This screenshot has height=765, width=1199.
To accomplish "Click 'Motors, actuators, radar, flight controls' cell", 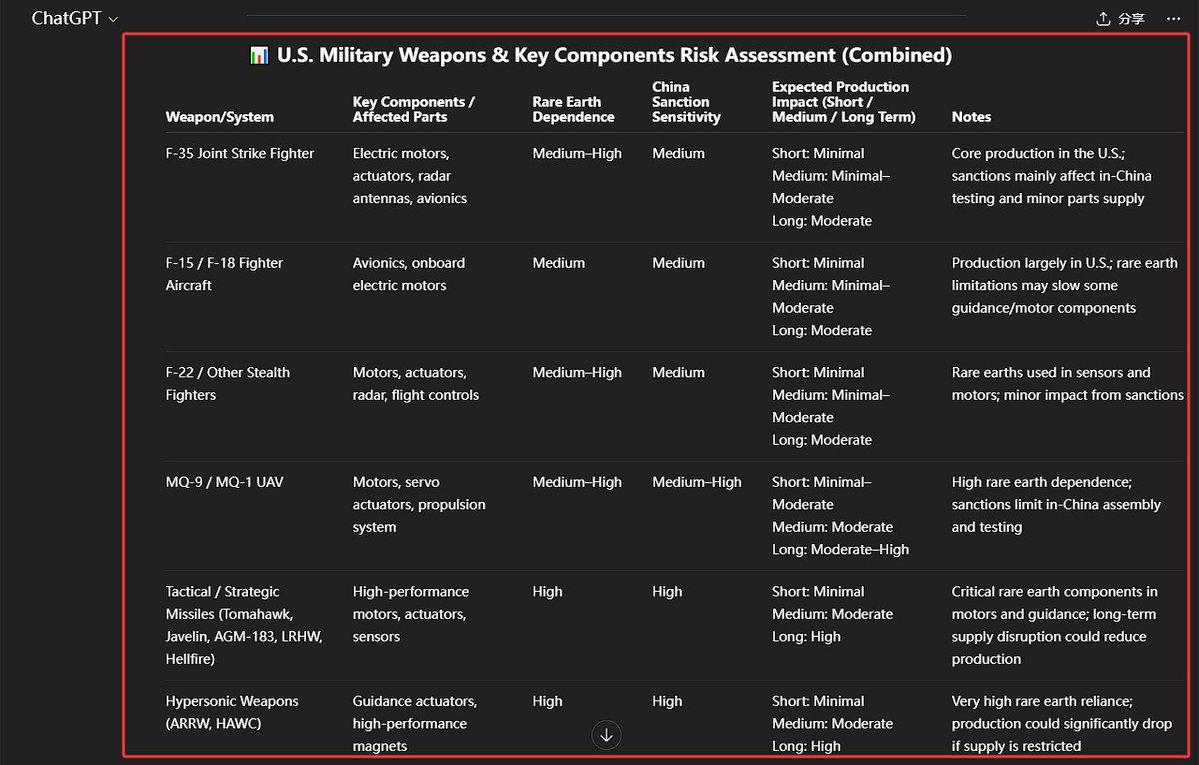I will (x=415, y=383).
